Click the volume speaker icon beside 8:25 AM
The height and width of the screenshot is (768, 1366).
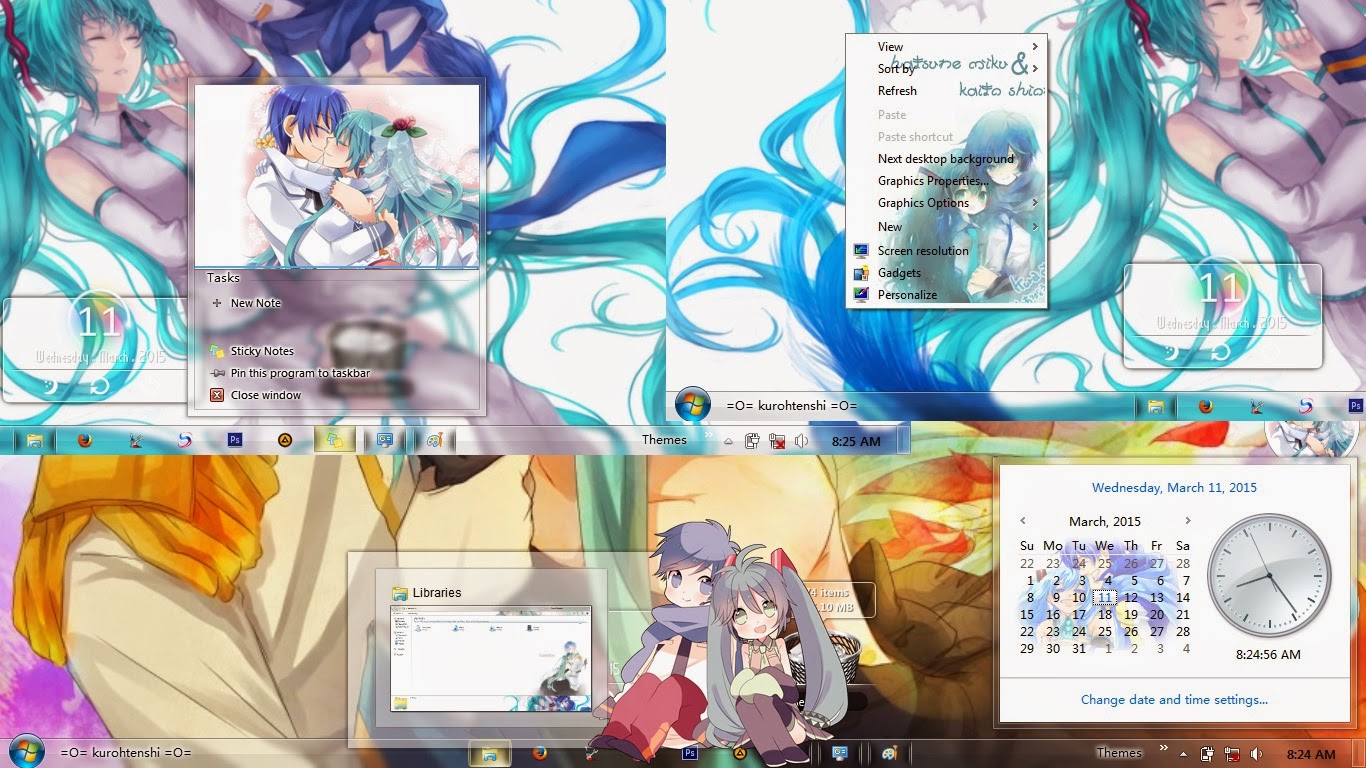[801, 441]
